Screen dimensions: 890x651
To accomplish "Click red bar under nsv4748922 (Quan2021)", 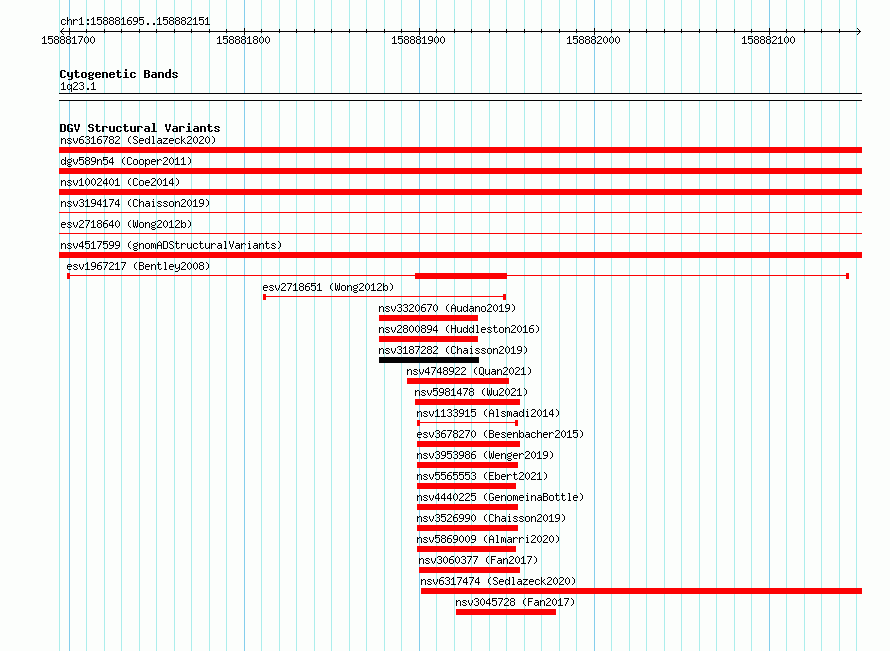I will pyautogui.click(x=457, y=381).
